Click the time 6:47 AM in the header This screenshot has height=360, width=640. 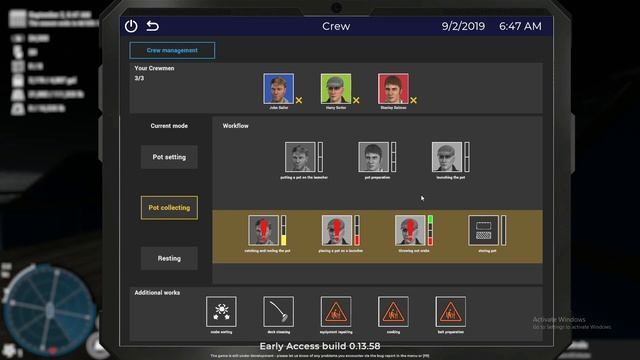click(x=520, y=26)
